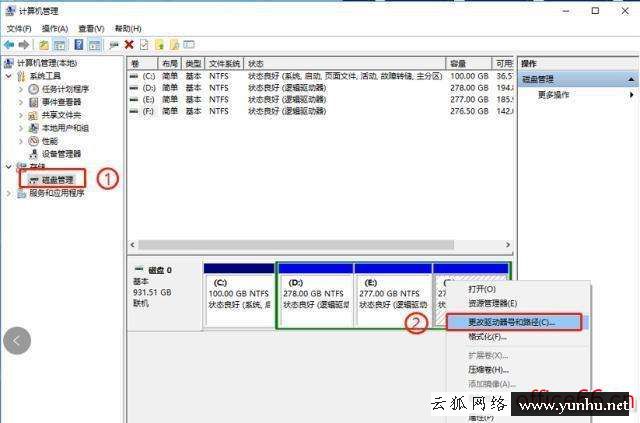Choose 打开(O) in the context menu
The image size is (640, 423).
click(482, 289)
